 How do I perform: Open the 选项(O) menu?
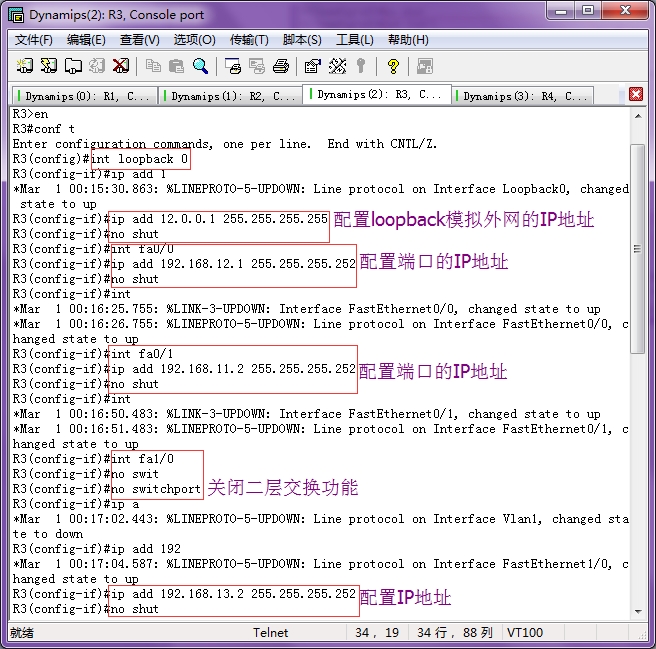pos(195,40)
